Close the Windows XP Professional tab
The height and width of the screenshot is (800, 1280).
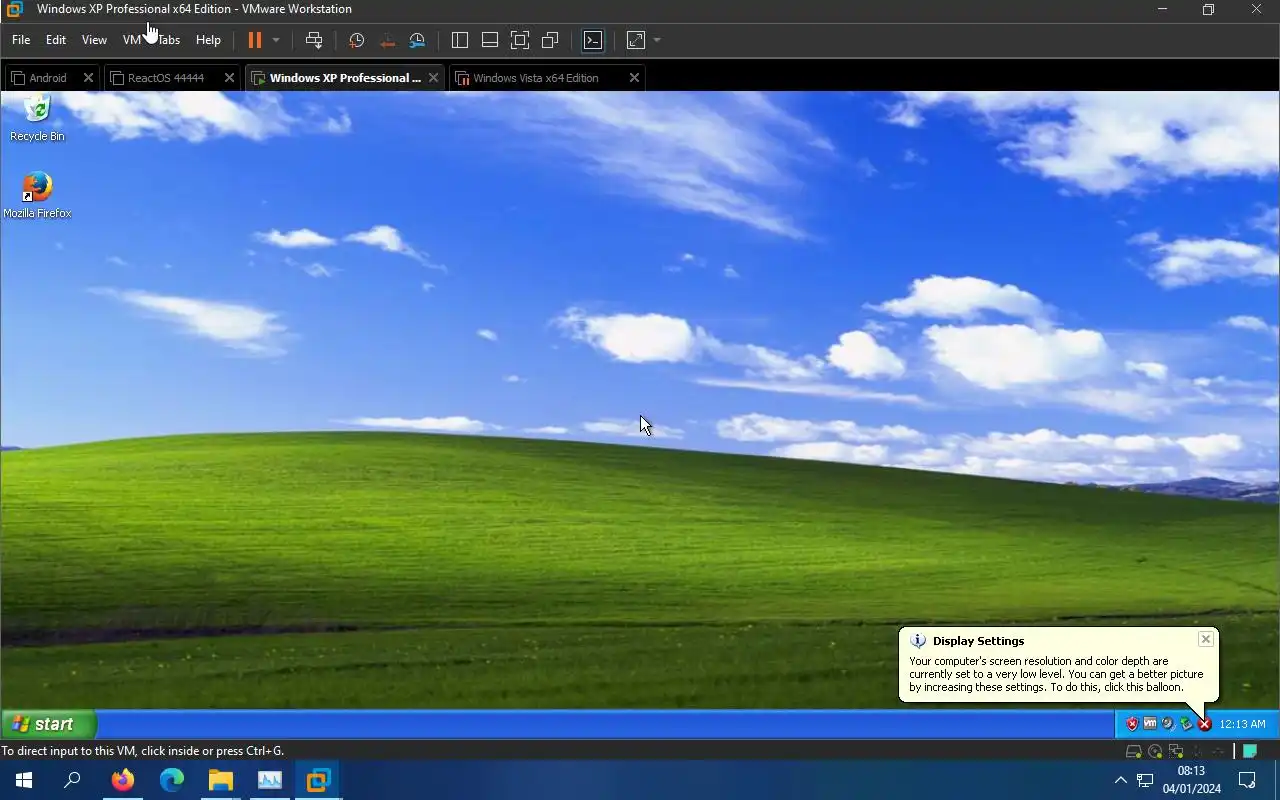(x=434, y=78)
